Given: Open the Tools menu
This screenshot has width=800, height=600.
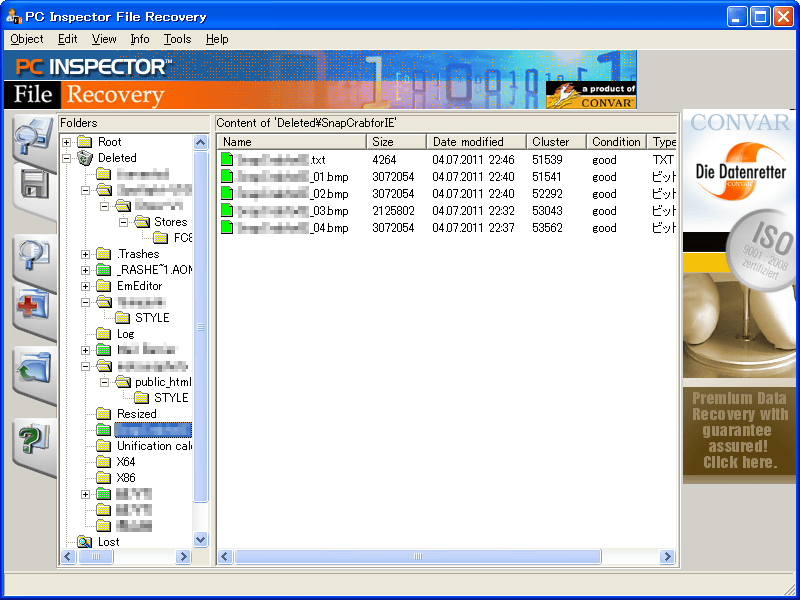Looking at the screenshot, I should [177, 39].
